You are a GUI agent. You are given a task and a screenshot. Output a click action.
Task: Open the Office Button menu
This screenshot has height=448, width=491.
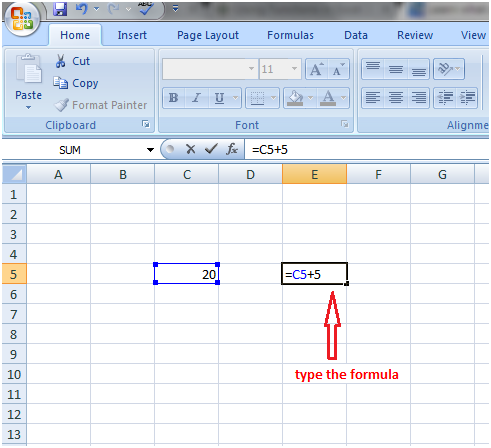(22, 19)
